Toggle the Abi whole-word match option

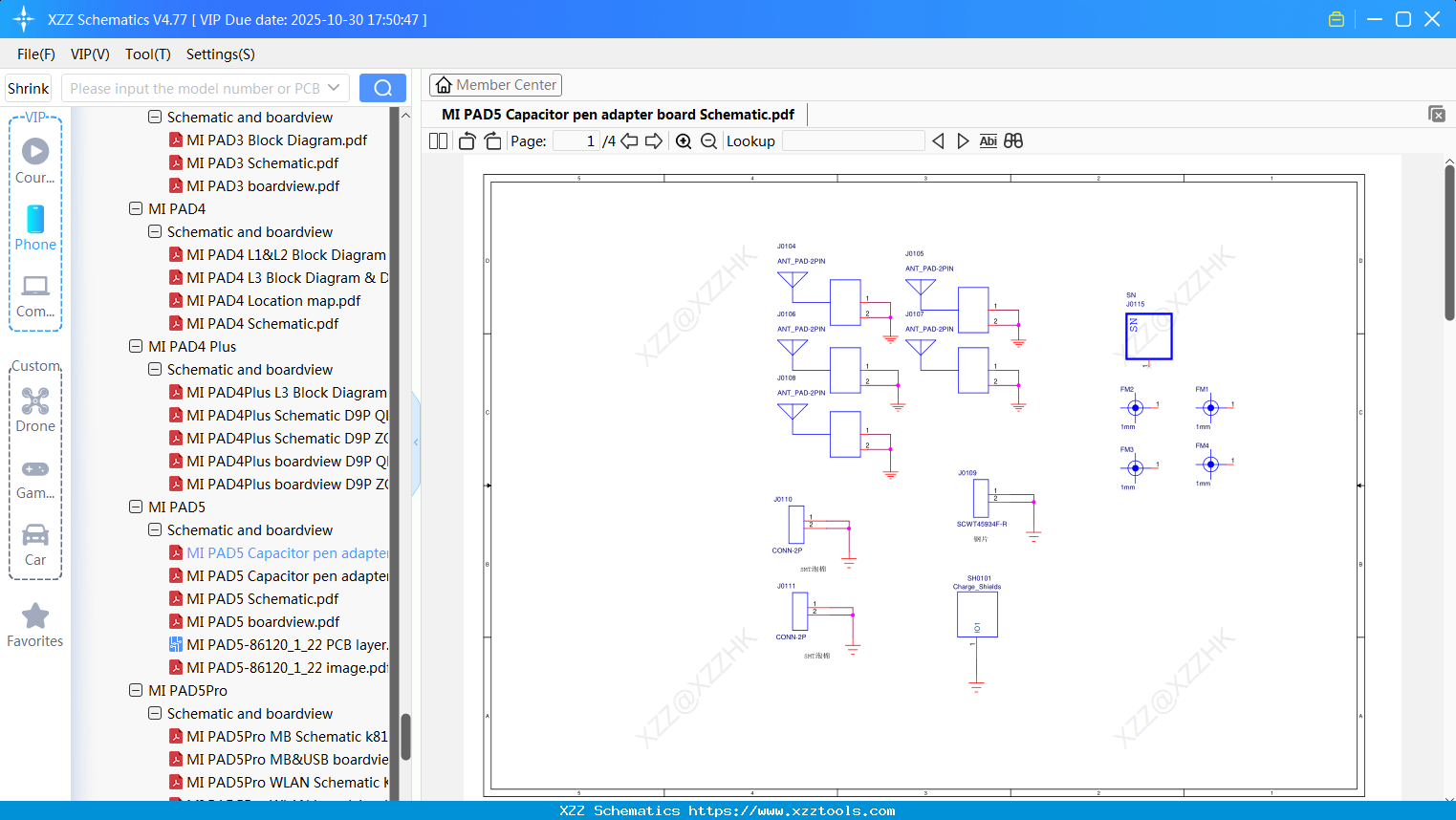[988, 140]
